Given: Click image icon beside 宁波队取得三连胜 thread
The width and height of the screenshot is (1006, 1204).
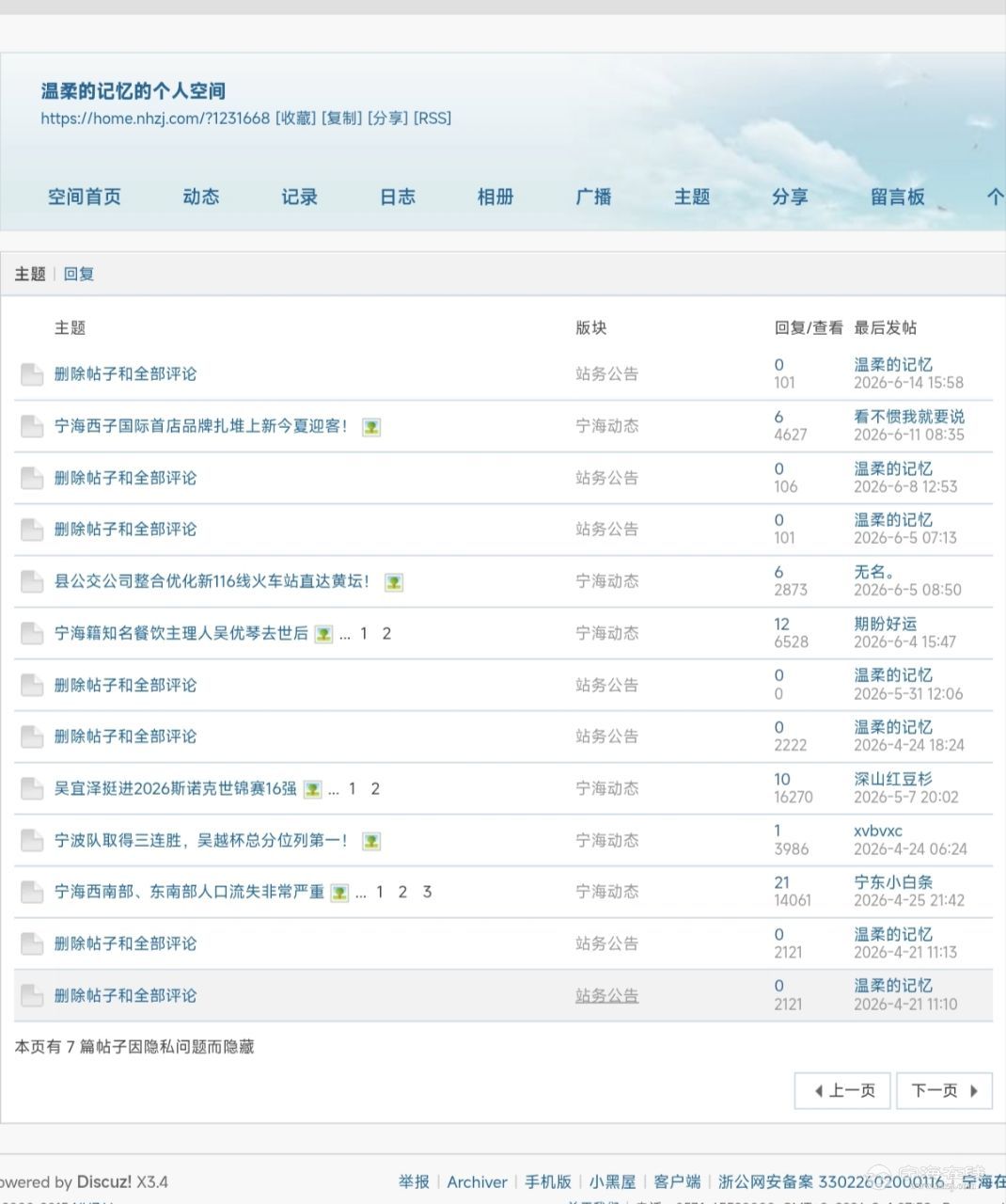Looking at the screenshot, I should (371, 841).
